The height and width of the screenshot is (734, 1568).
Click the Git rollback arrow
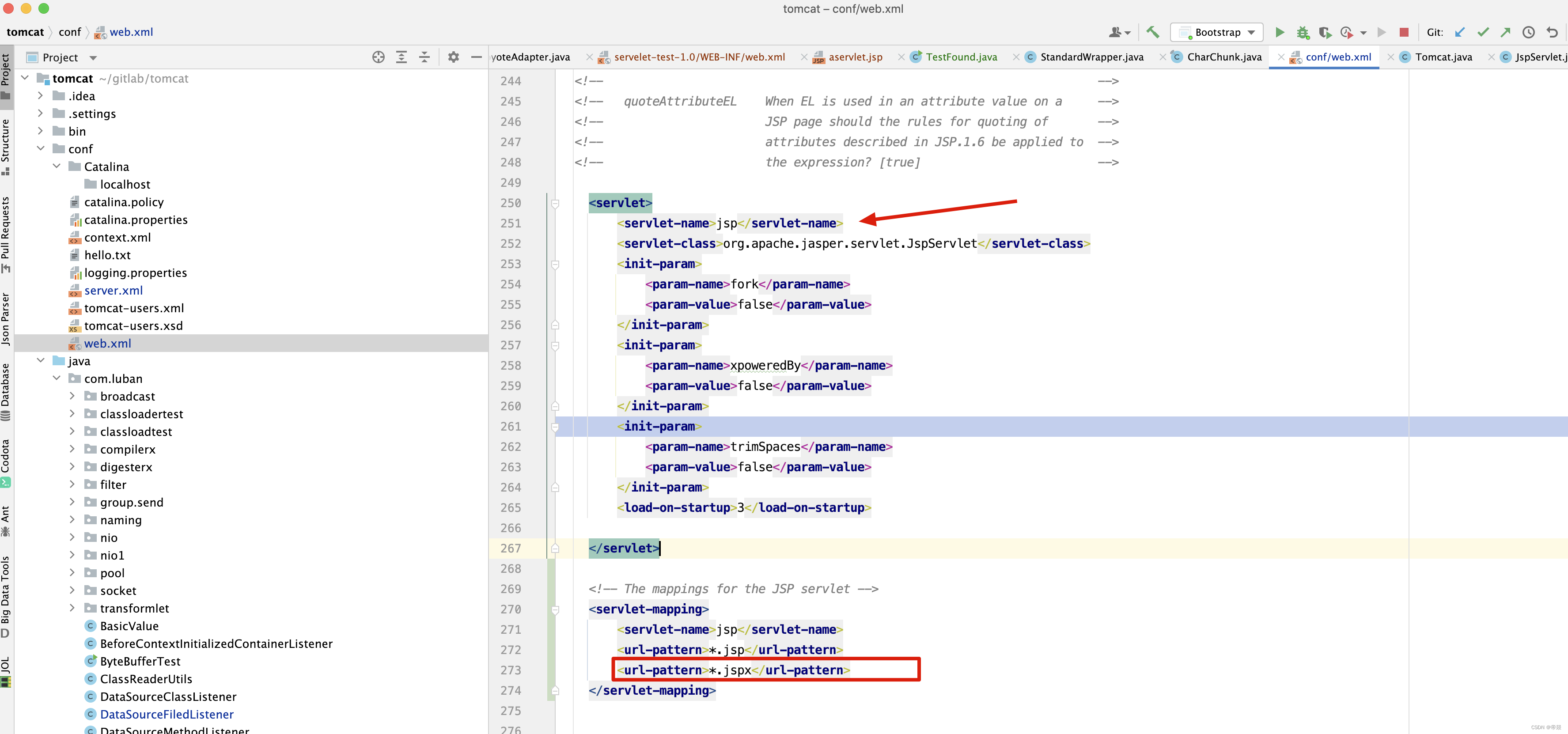[1552, 32]
